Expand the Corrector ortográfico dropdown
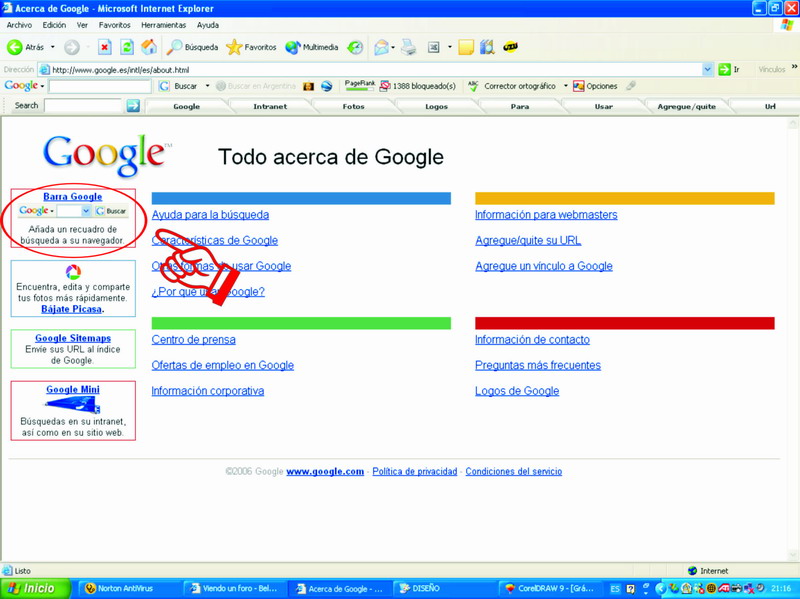The width and height of the screenshot is (800, 599). pos(565,86)
